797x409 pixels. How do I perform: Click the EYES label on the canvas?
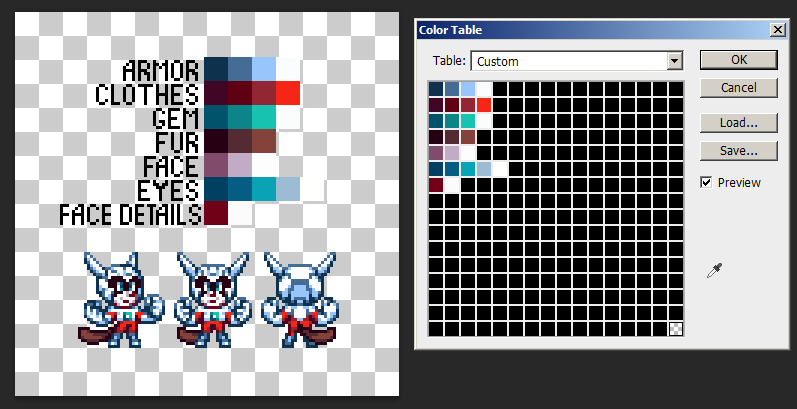tap(168, 191)
